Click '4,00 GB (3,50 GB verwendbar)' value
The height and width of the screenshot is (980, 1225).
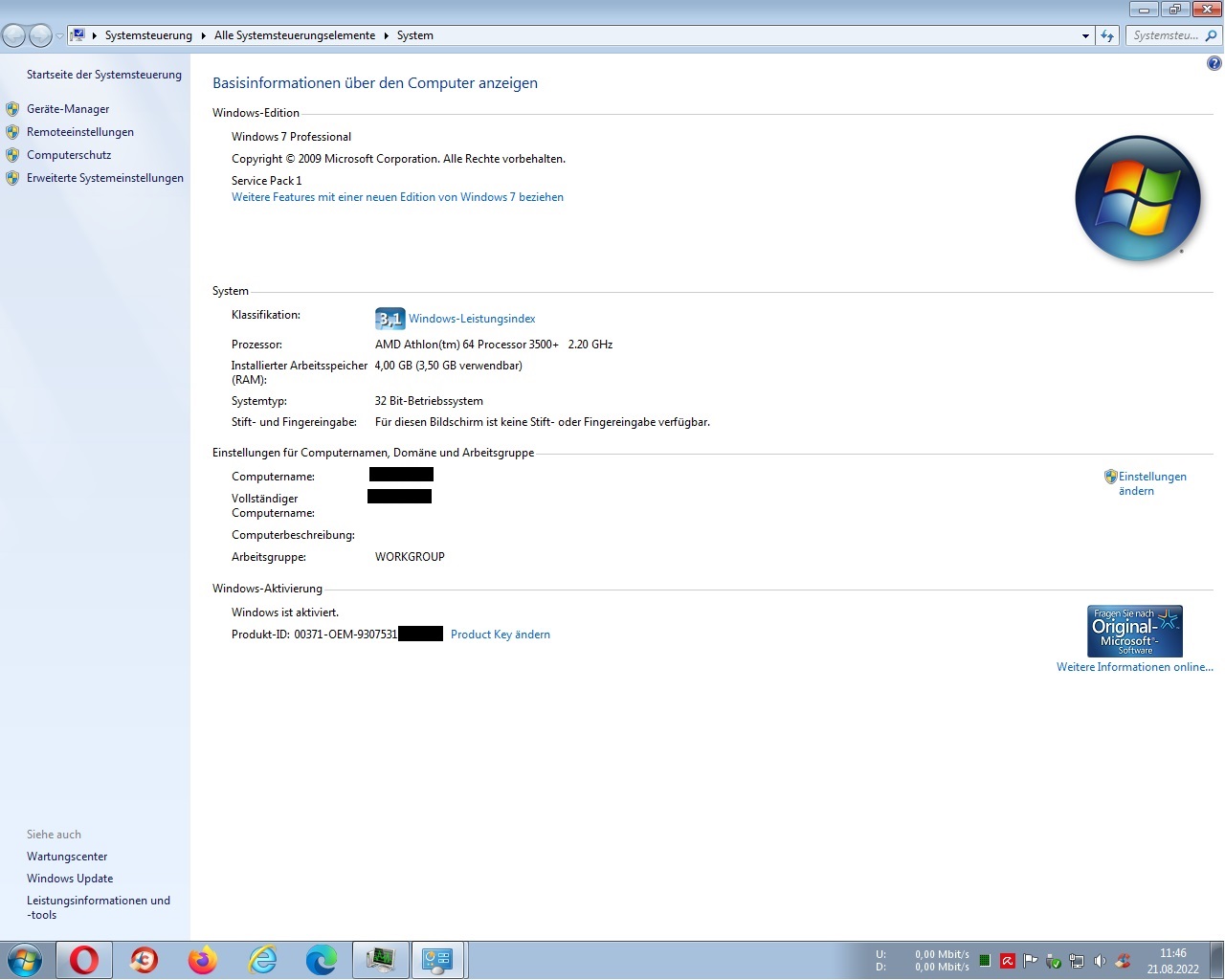point(449,366)
